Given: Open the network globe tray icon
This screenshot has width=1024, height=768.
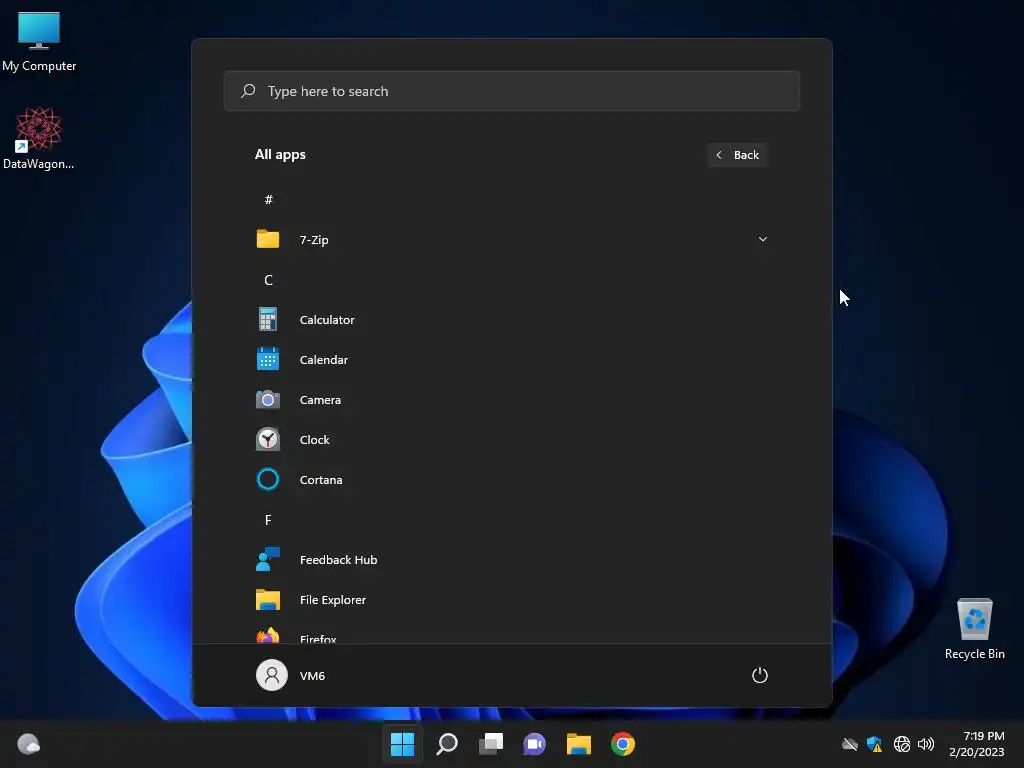Looking at the screenshot, I should point(902,744).
